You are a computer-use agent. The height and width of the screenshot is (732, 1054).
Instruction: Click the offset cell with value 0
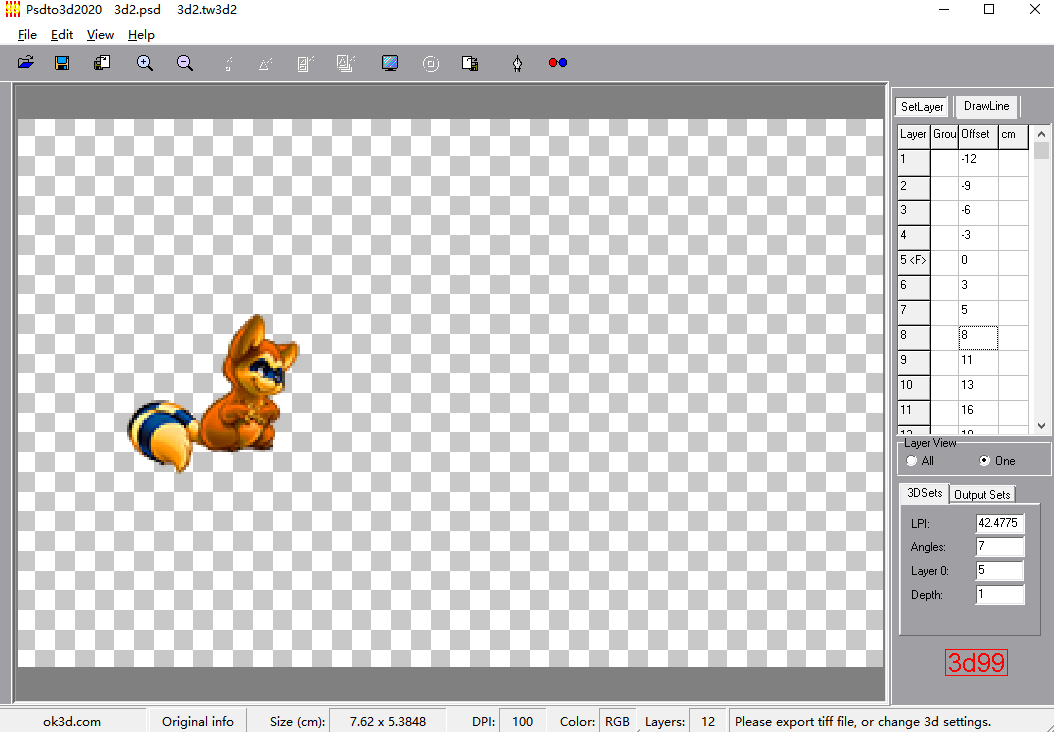tap(978, 262)
